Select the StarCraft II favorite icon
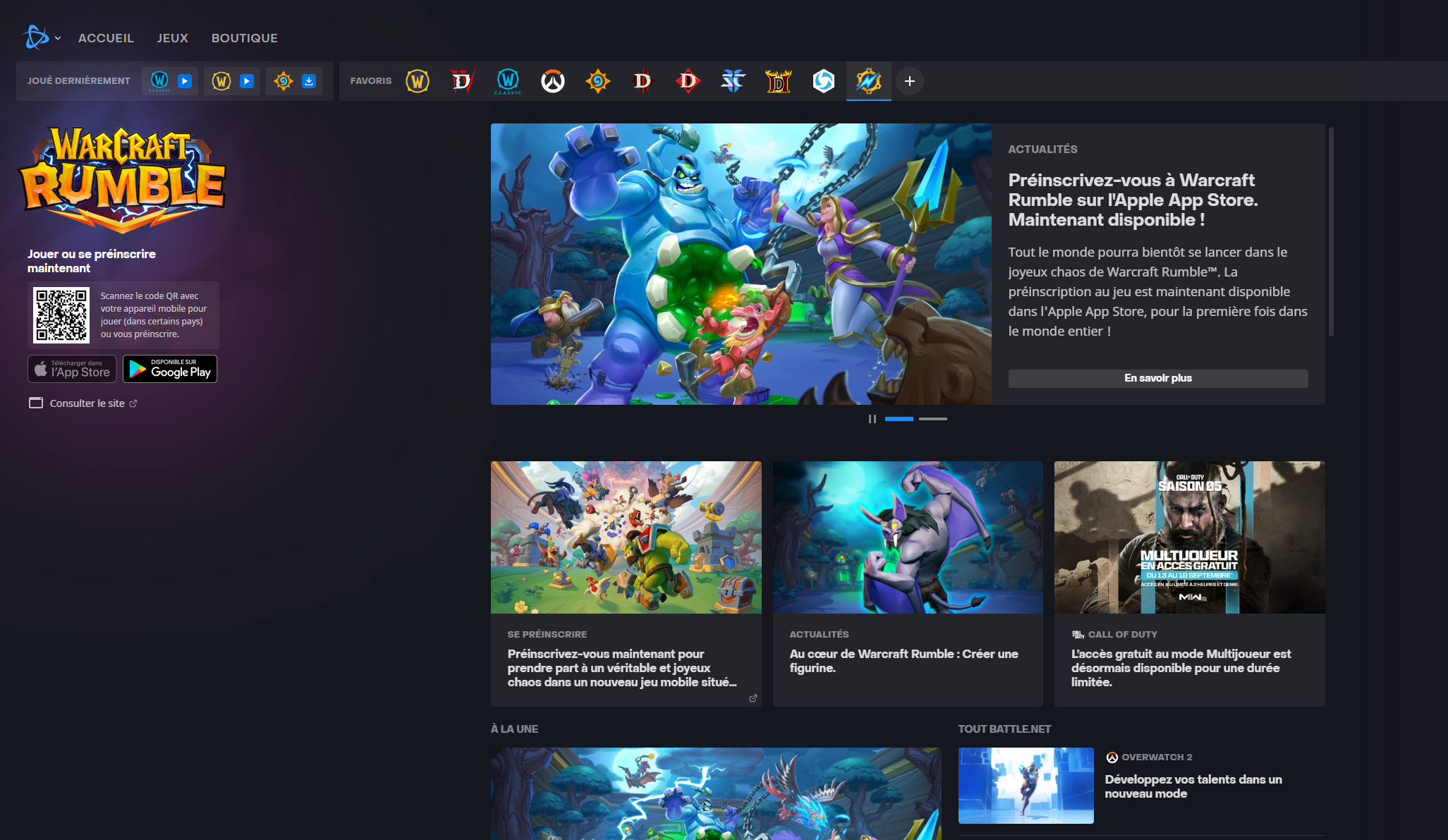Image resolution: width=1448 pixels, height=840 pixels. (733, 81)
